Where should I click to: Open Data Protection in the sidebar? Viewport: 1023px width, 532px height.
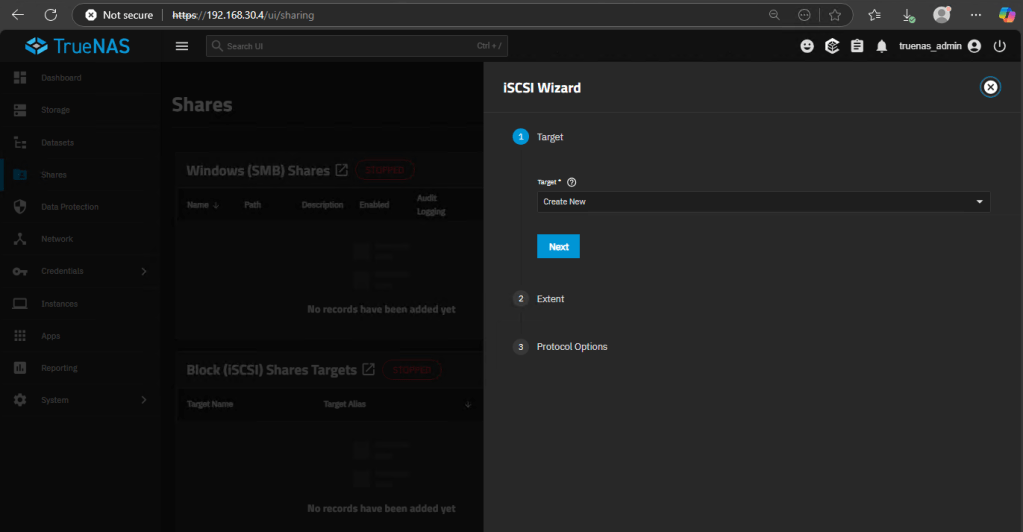click(69, 207)
